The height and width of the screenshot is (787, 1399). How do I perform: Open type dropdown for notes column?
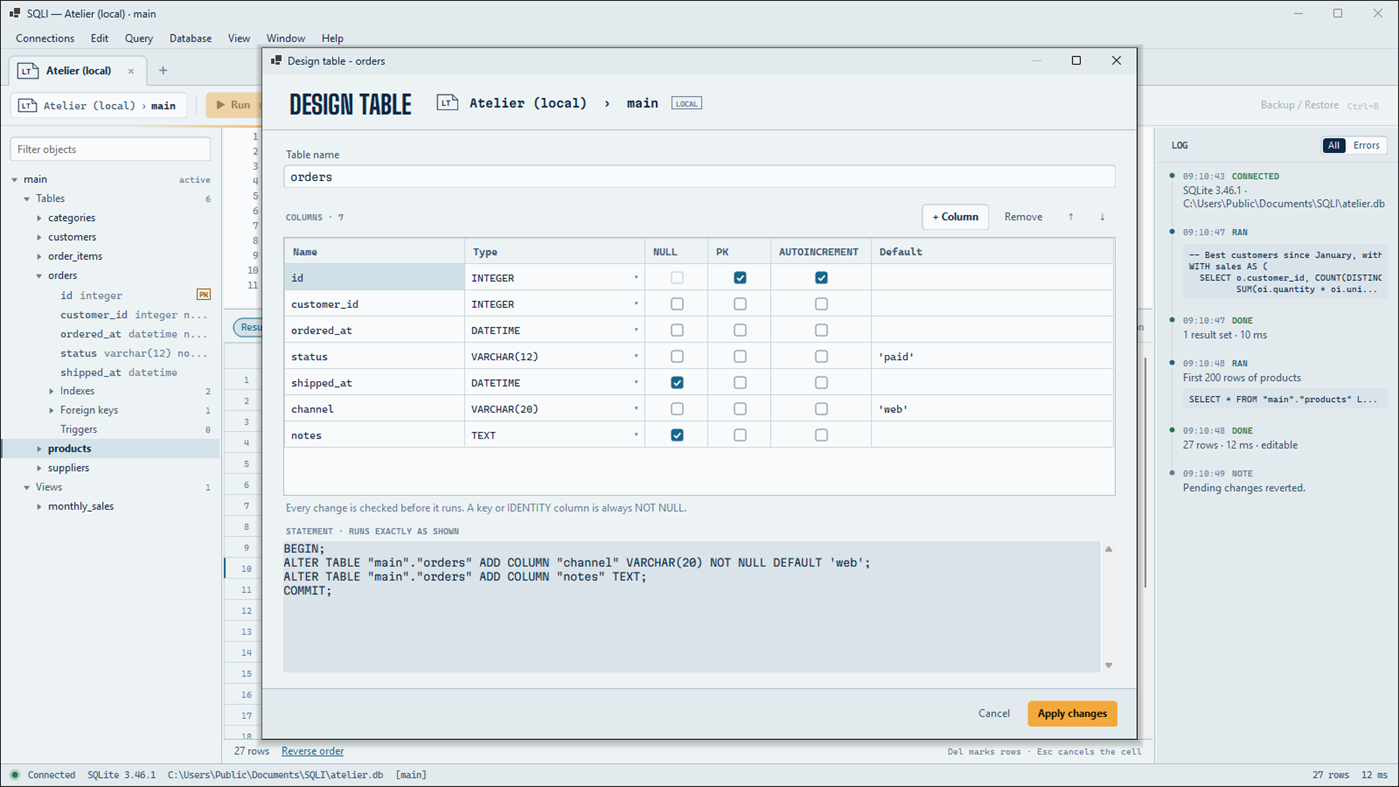[636, 435]
